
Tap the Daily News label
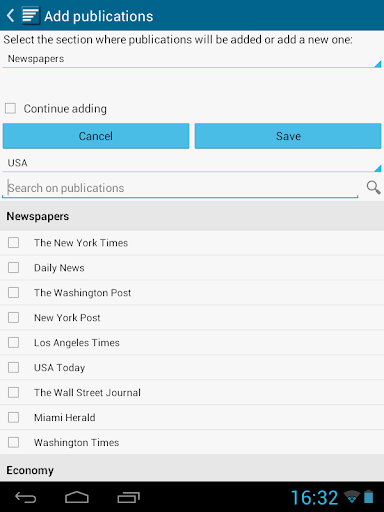point(59,268)
